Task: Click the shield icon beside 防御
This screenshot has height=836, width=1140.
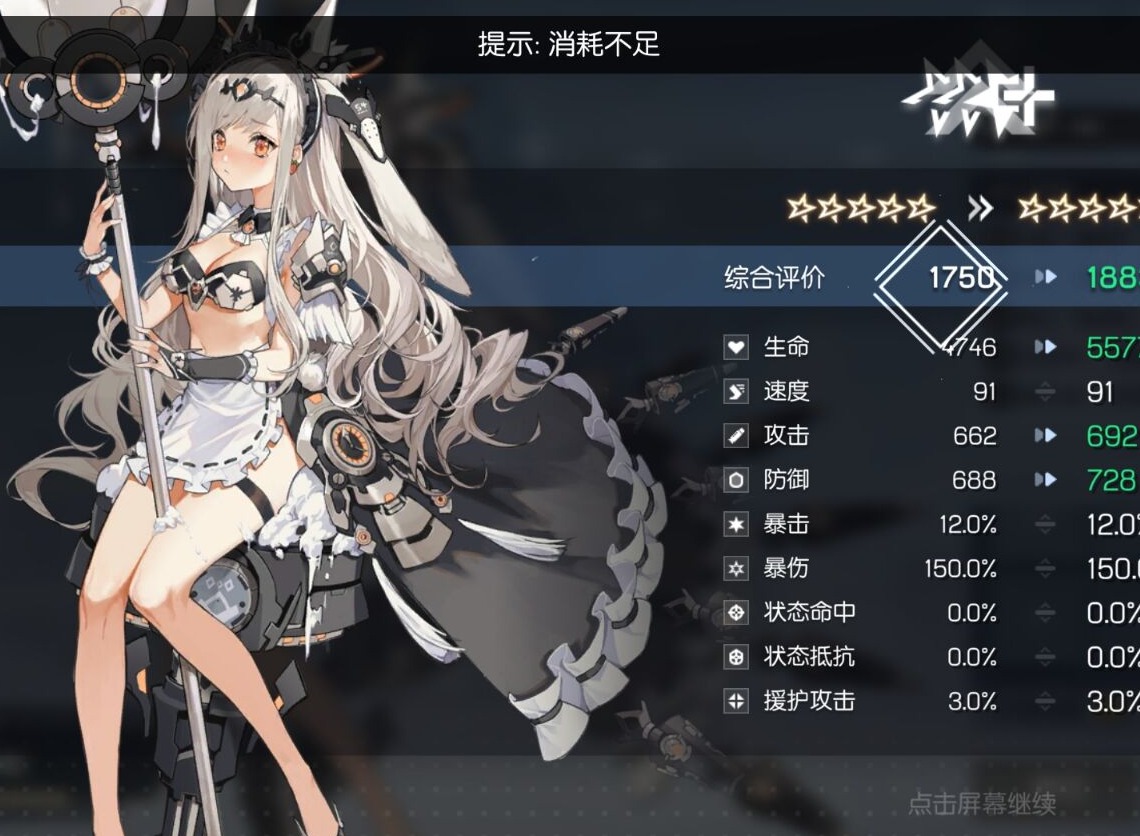Action: click(x=736, y=480)
